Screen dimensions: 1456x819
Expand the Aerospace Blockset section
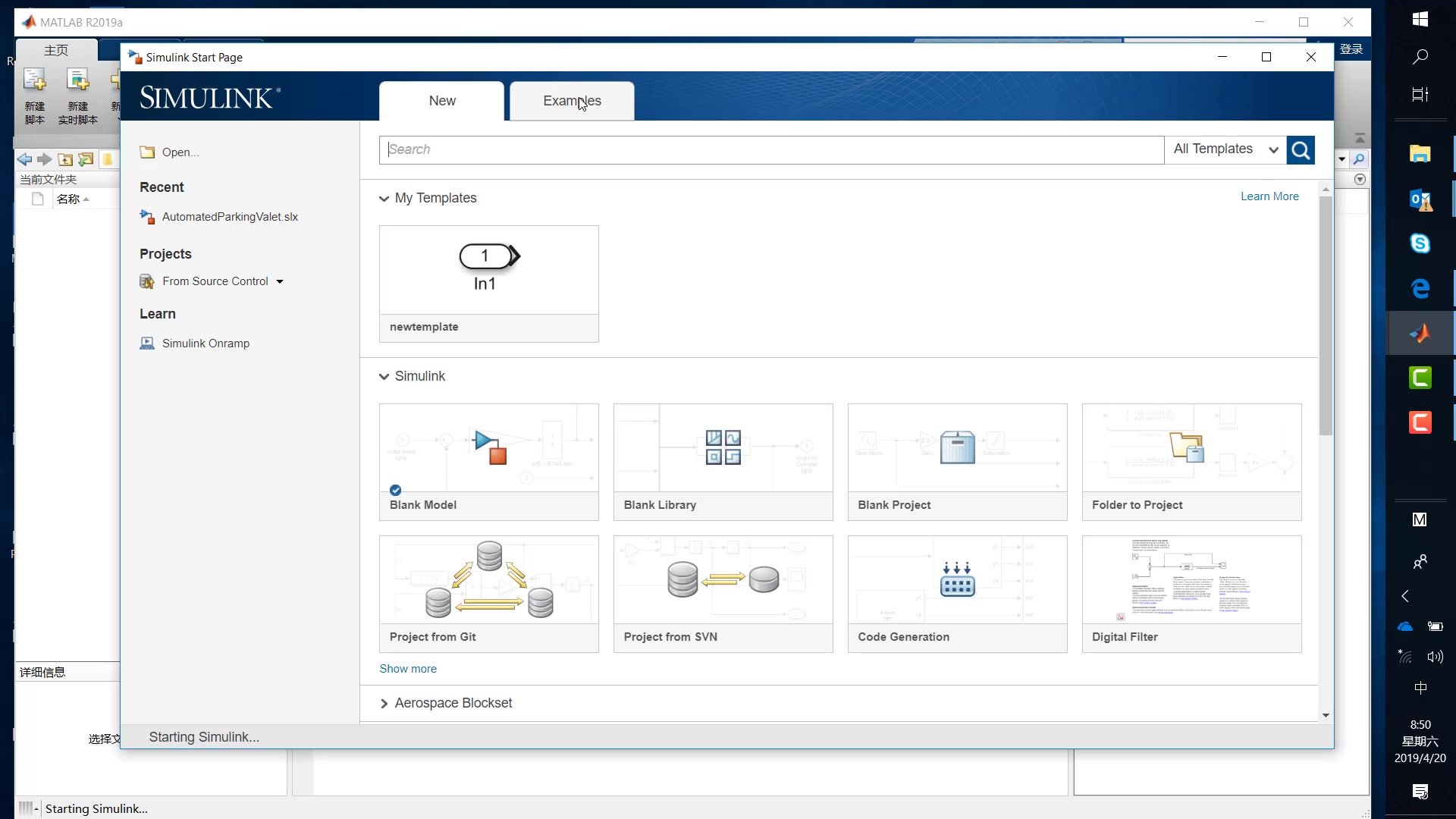(384, 704)
